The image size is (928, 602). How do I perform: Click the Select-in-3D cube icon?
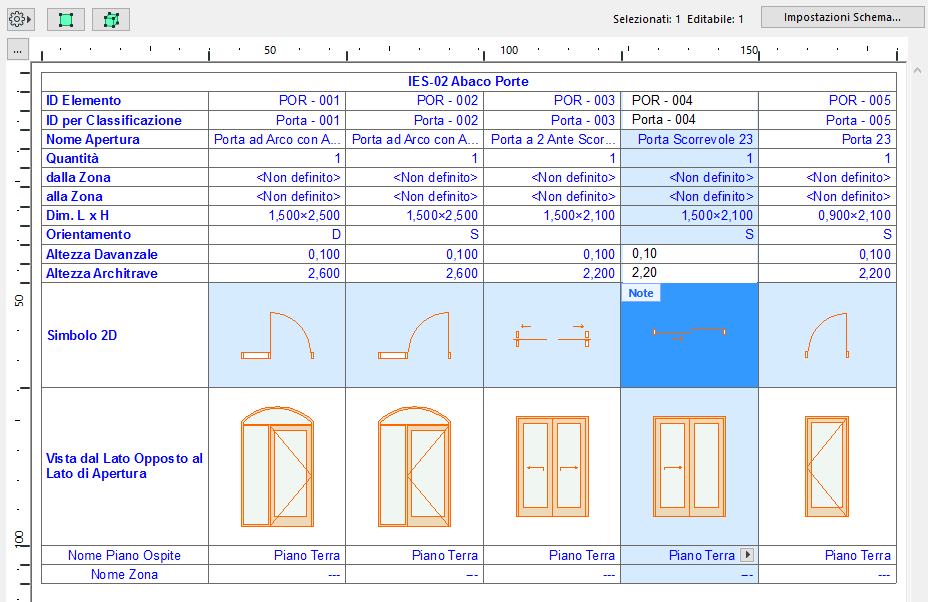pos(110,18)
